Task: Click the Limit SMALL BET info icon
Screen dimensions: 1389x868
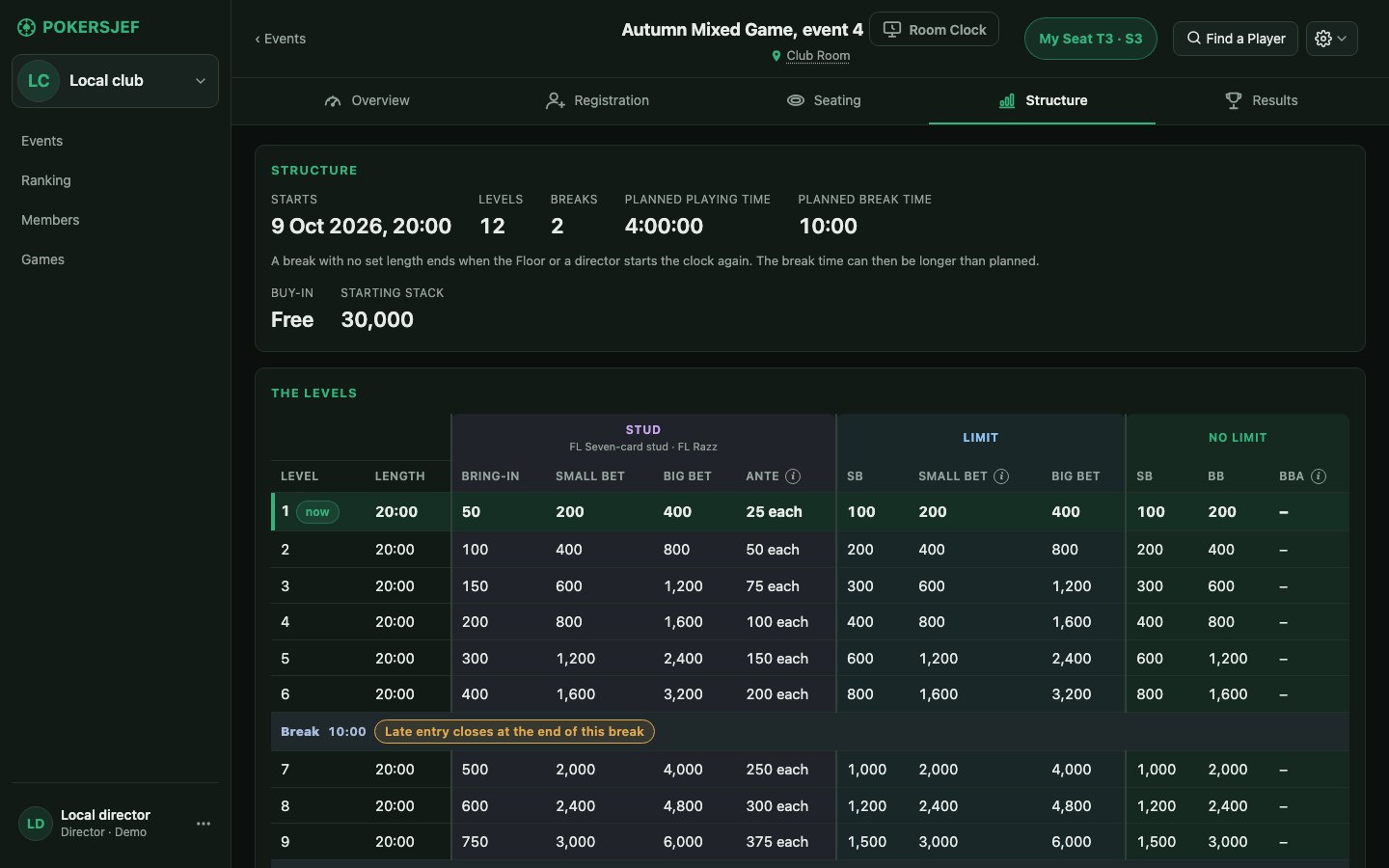Action: (x=1001, y=476)
